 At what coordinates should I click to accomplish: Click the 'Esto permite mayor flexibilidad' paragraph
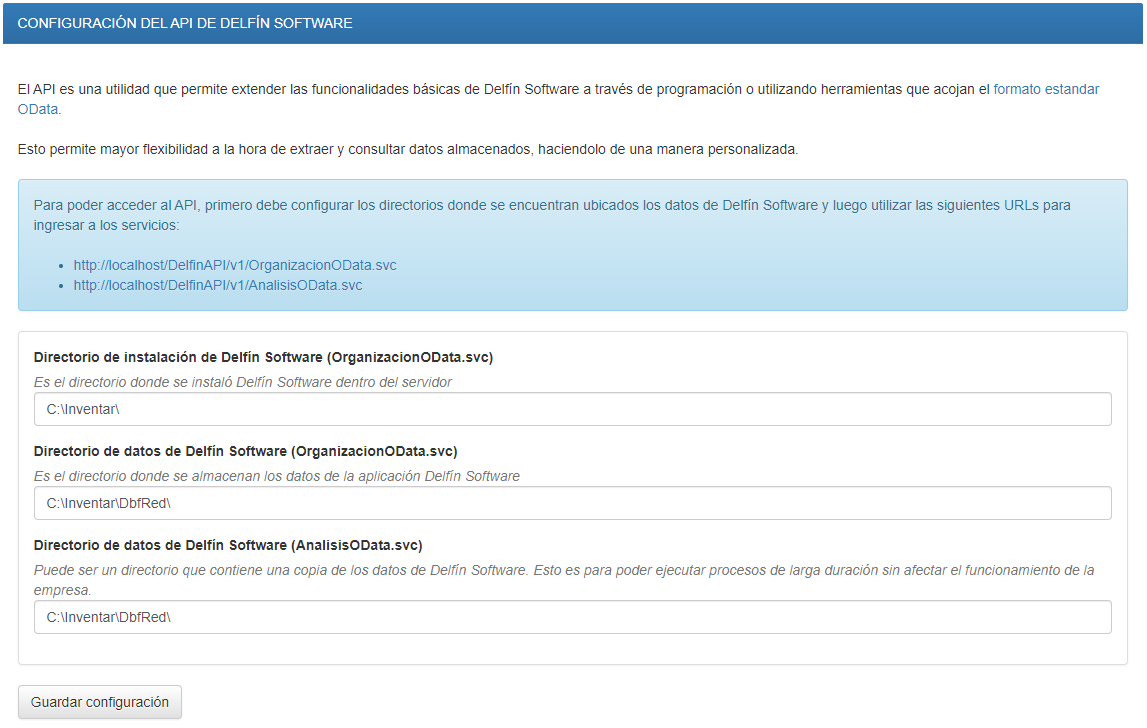tap(408, 149)
